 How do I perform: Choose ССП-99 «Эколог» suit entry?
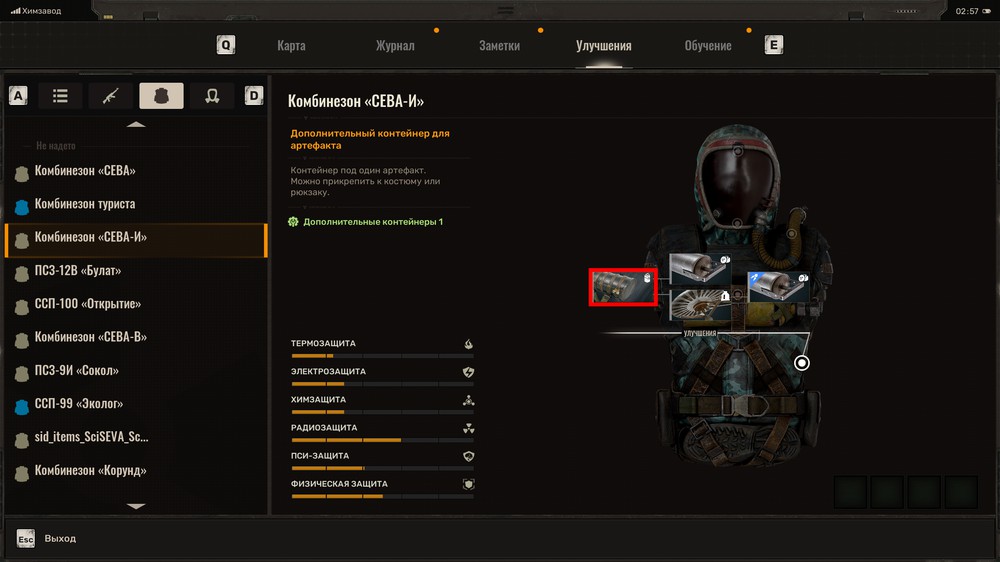(79, 404)
